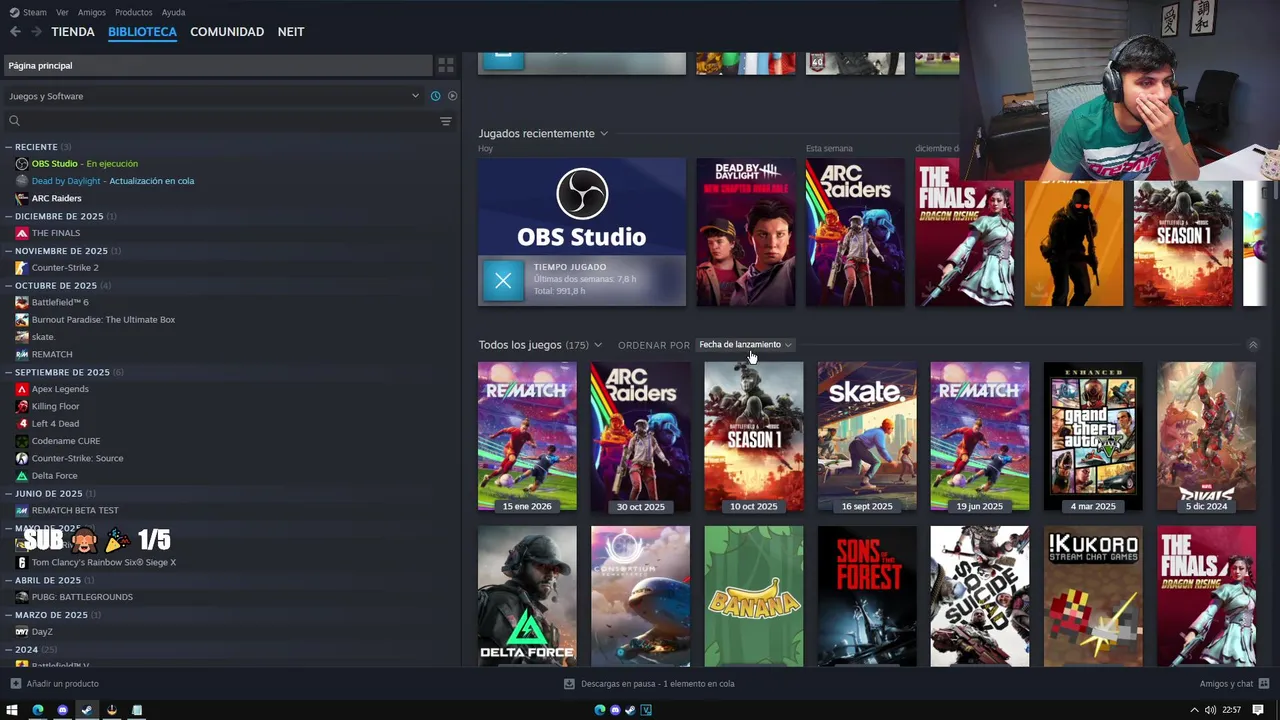Viewport: 1280px width, 720px height.
Task: Collapse the SEPTIEMBRE DE 2025 group
Action: point(8,372)
